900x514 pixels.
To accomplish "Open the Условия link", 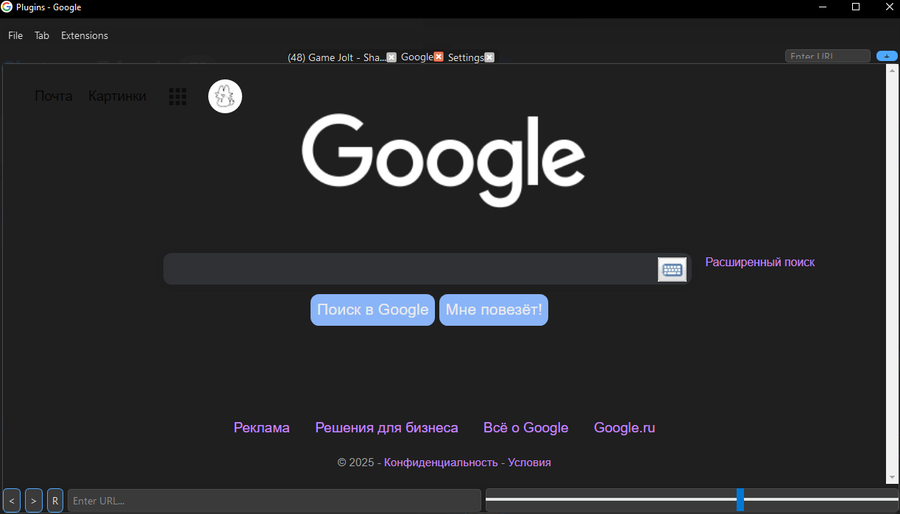I will pyautogui.click(x=529, y=462).
